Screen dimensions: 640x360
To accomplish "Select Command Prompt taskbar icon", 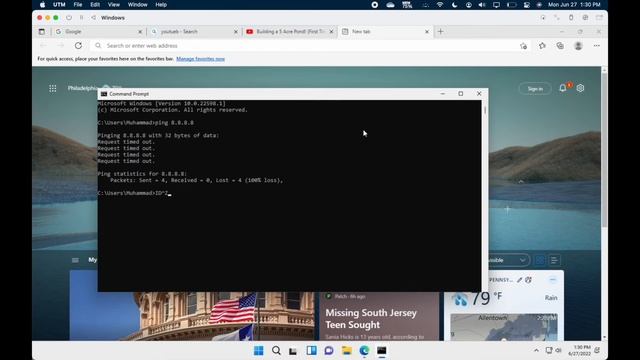I will point(382,351).
